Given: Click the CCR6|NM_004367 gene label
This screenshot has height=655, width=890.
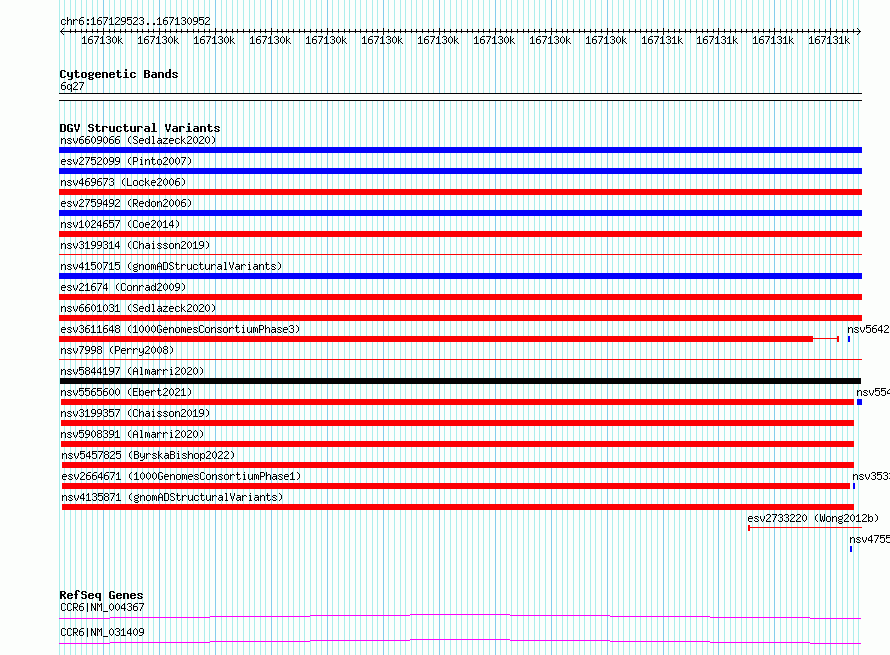Looking at the screenshot, I should click(x=102, y=607).
